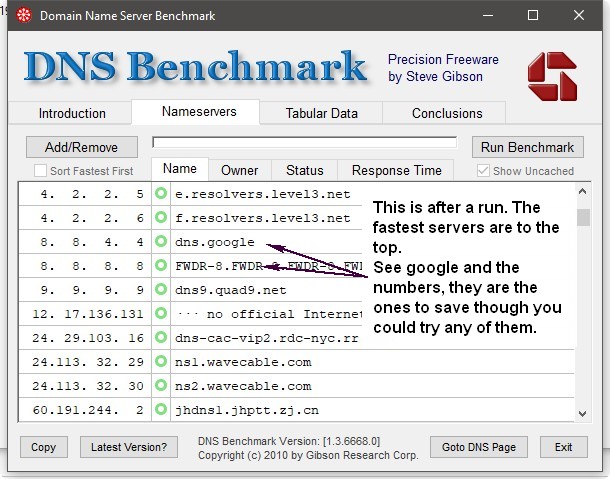The height and width of the screenshot is (479, 610).
Task: Click the red GRC logo icon
Action: pyautogui.click(x=552, y=76)
